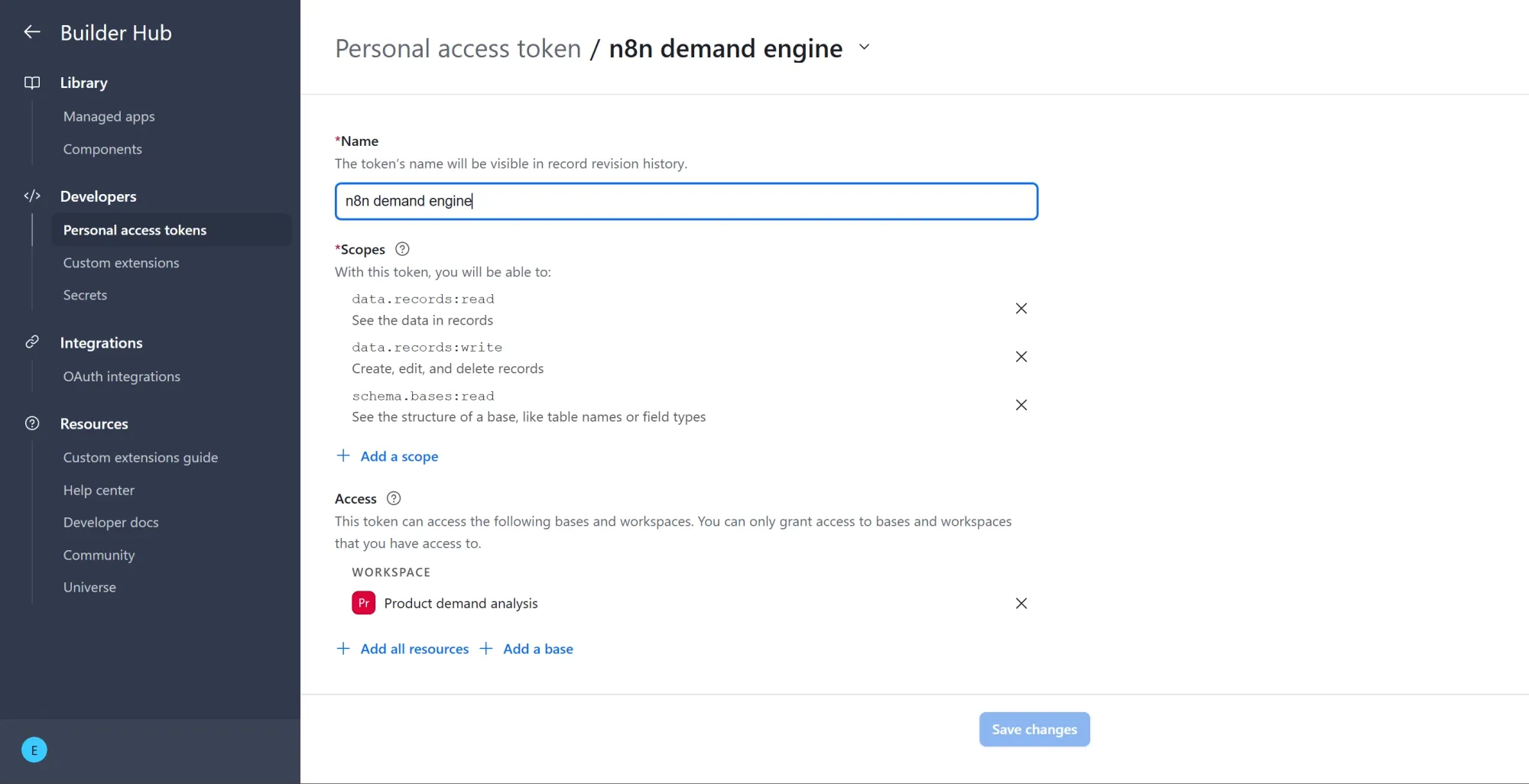Click the Builder Hub title
The height and width of the screenshot is (784, 1529).
tap(116, 33)
